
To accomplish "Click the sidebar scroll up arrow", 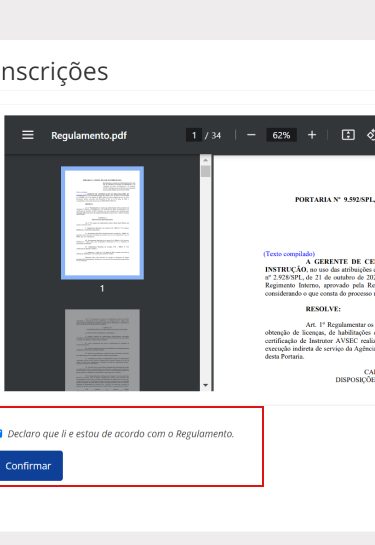I will pos(205,160).
